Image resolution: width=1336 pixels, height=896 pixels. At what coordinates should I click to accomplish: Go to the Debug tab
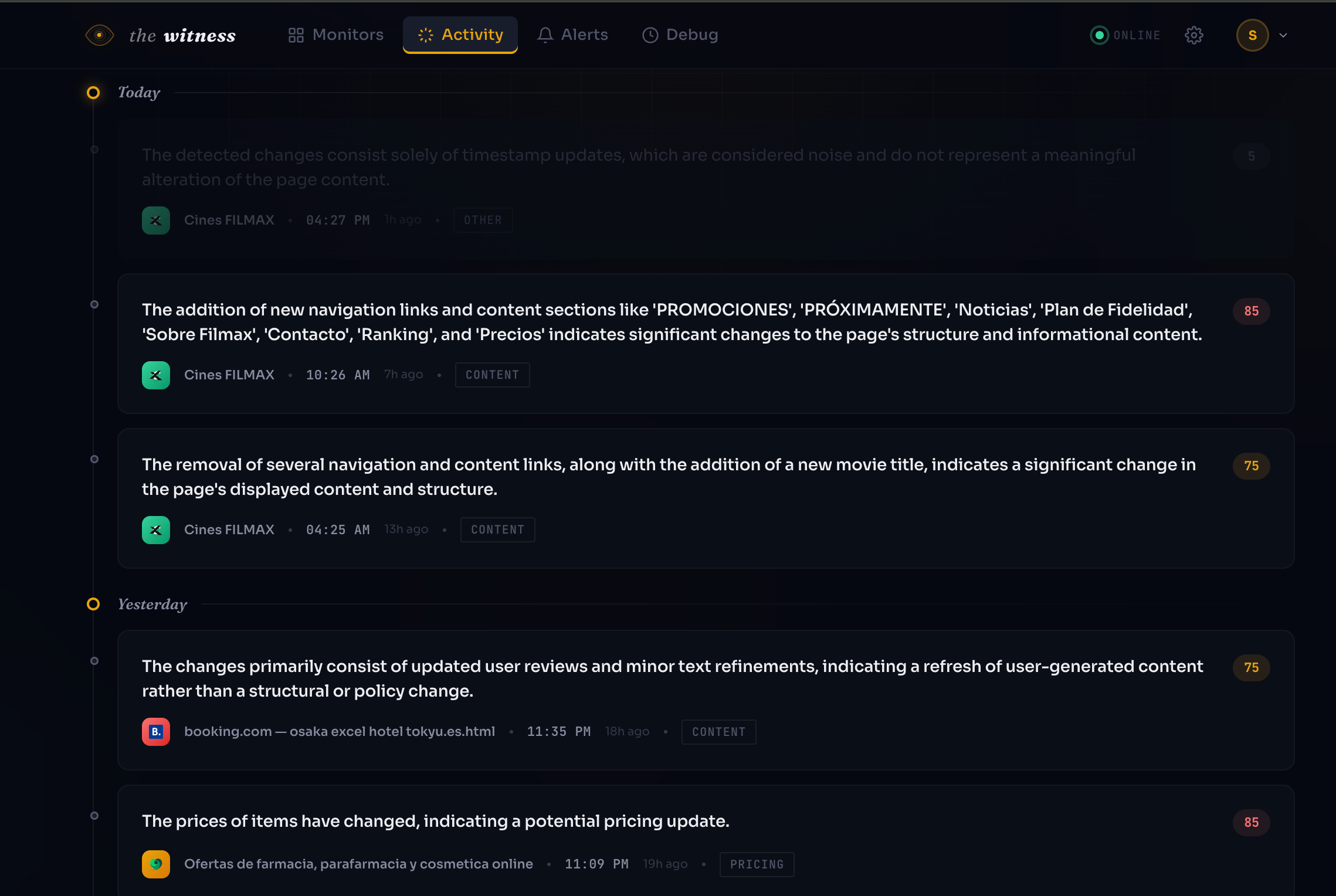[680, 35]
